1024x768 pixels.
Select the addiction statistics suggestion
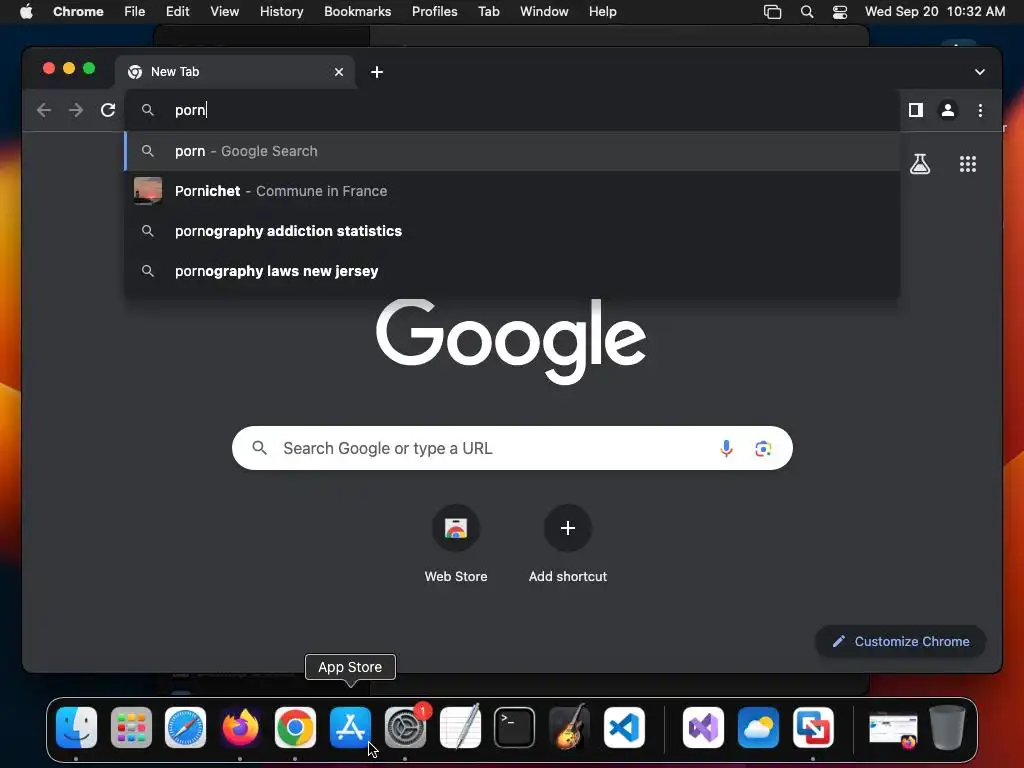(512, 231)
